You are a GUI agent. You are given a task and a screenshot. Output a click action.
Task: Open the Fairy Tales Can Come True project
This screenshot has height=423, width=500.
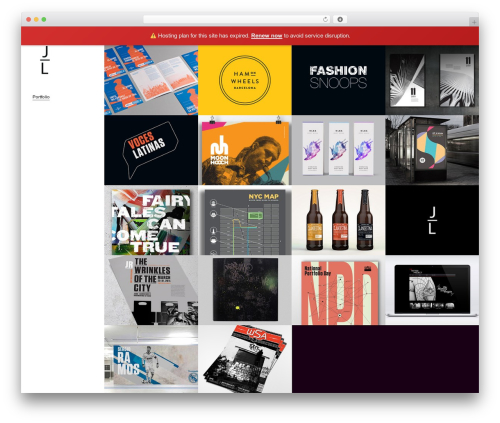coord(151,220)
